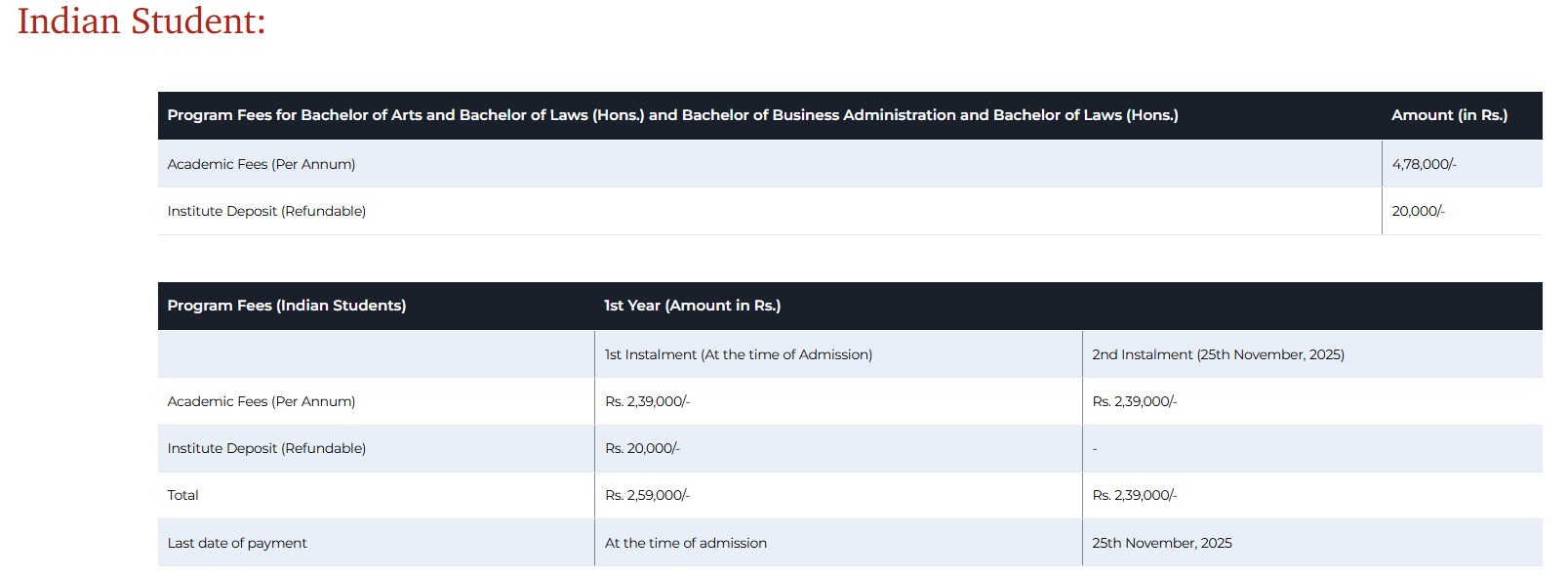Select the 4,78,000/- academic fees amount

(x=1424, y=164)
